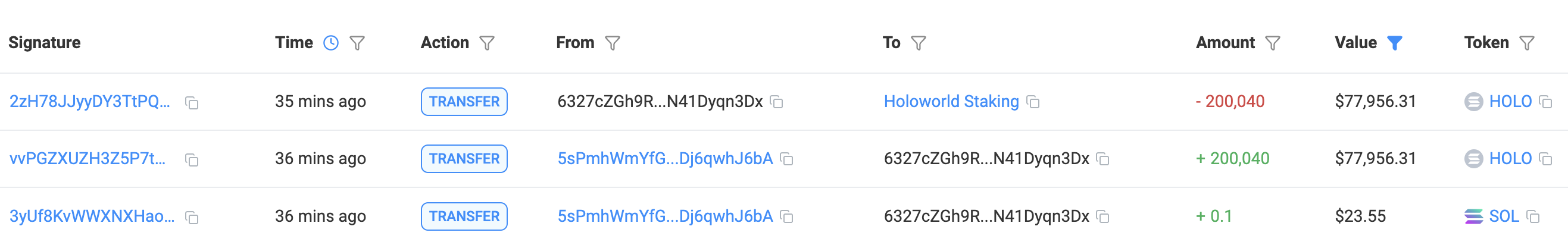This screenshot has width=1568, height=245.
Task: Open transaction 2zH78JJyyDY3TtPQ
Action: click(x=89, y=102)
